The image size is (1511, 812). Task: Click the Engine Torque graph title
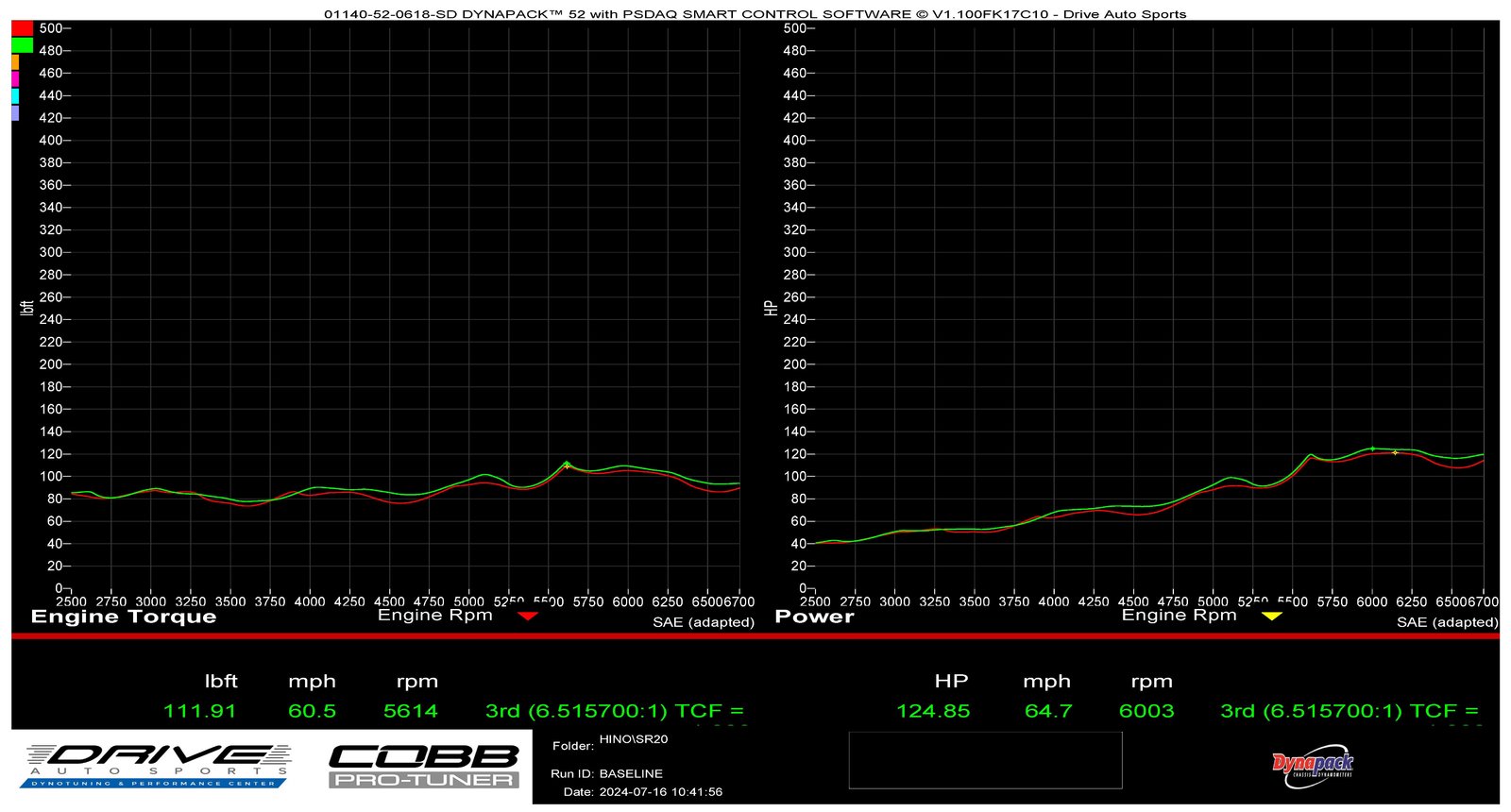tap(124, 617)
